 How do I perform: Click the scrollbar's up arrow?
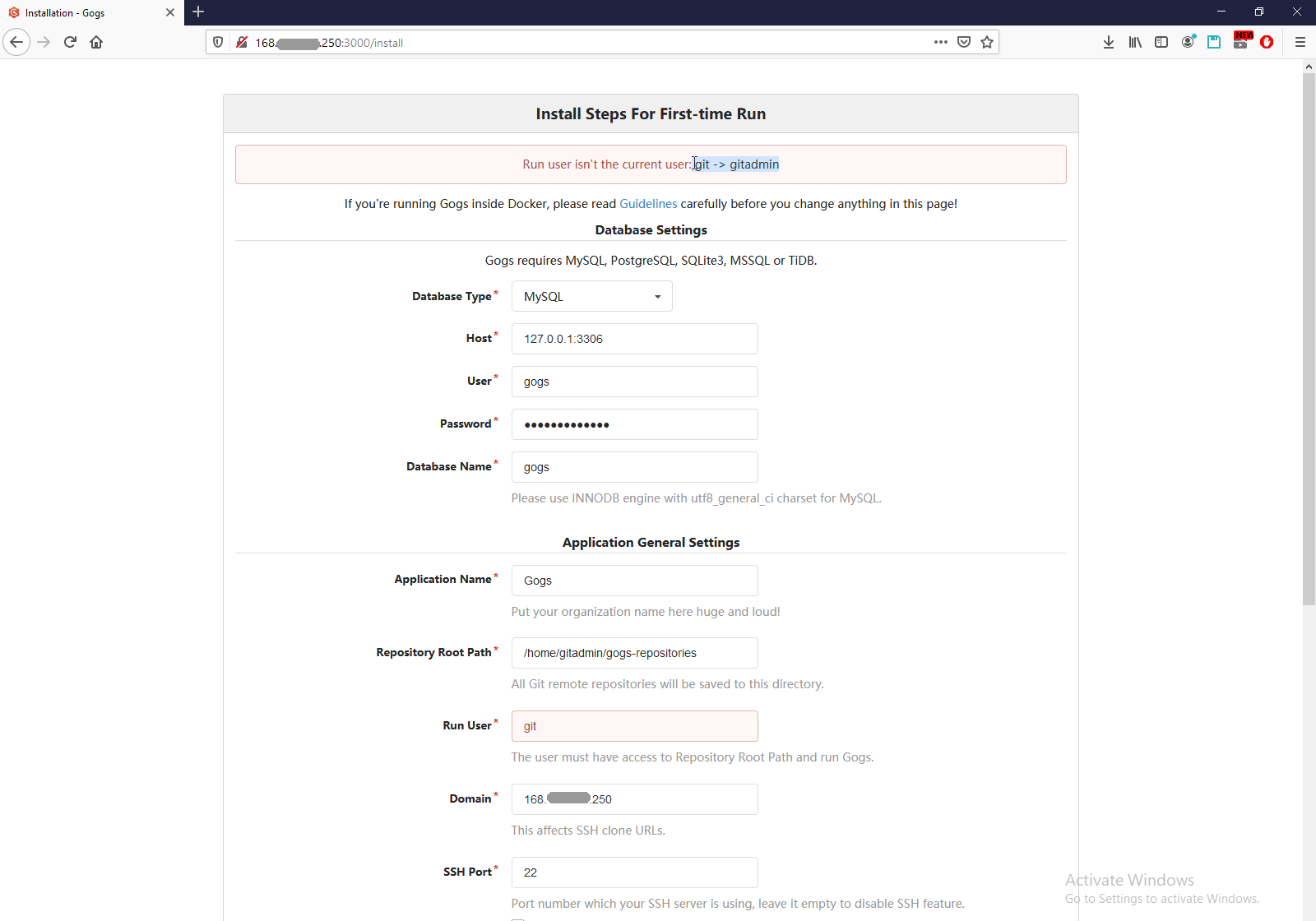click(1309, 66)
